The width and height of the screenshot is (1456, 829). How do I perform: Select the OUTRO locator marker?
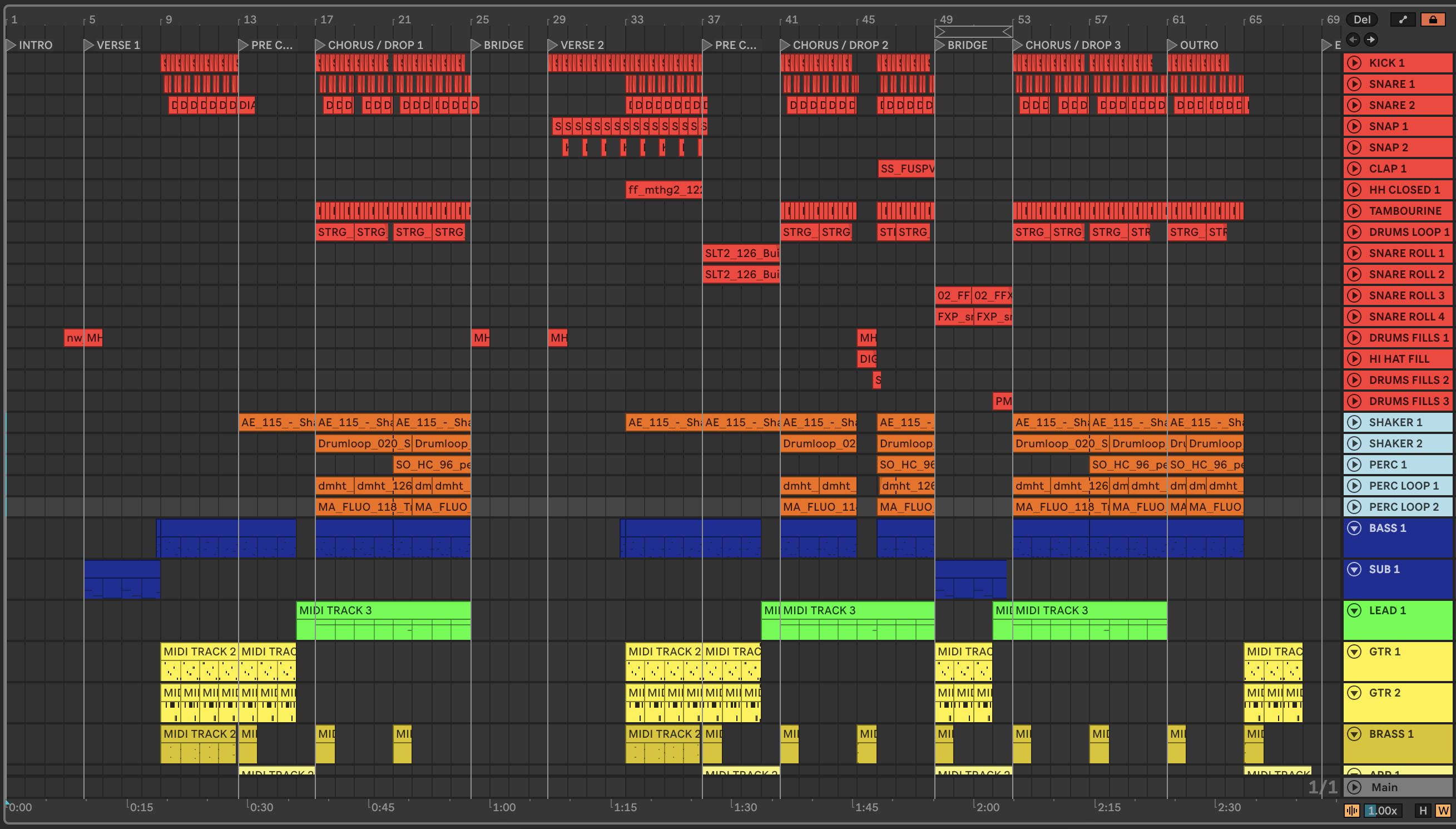click(x=1172, y=45)
